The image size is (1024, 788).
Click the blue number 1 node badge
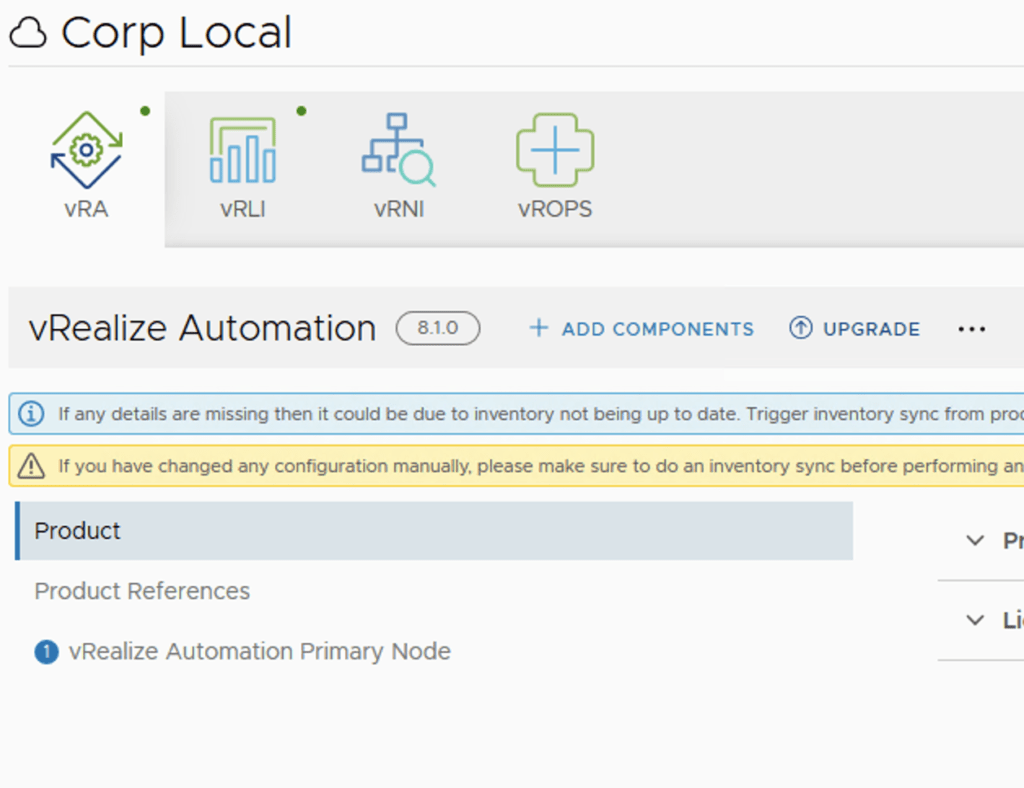(46, 652)
